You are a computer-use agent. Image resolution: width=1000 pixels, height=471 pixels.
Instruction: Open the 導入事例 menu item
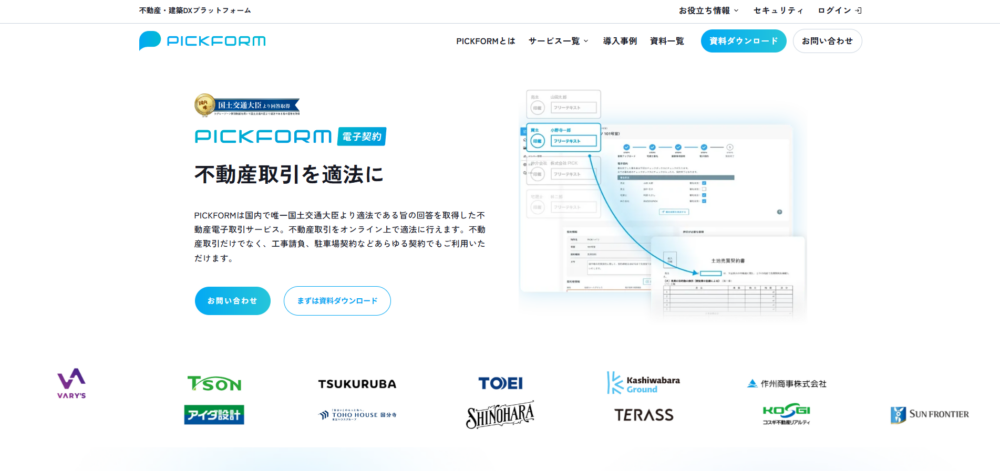[x=620, y=41]
